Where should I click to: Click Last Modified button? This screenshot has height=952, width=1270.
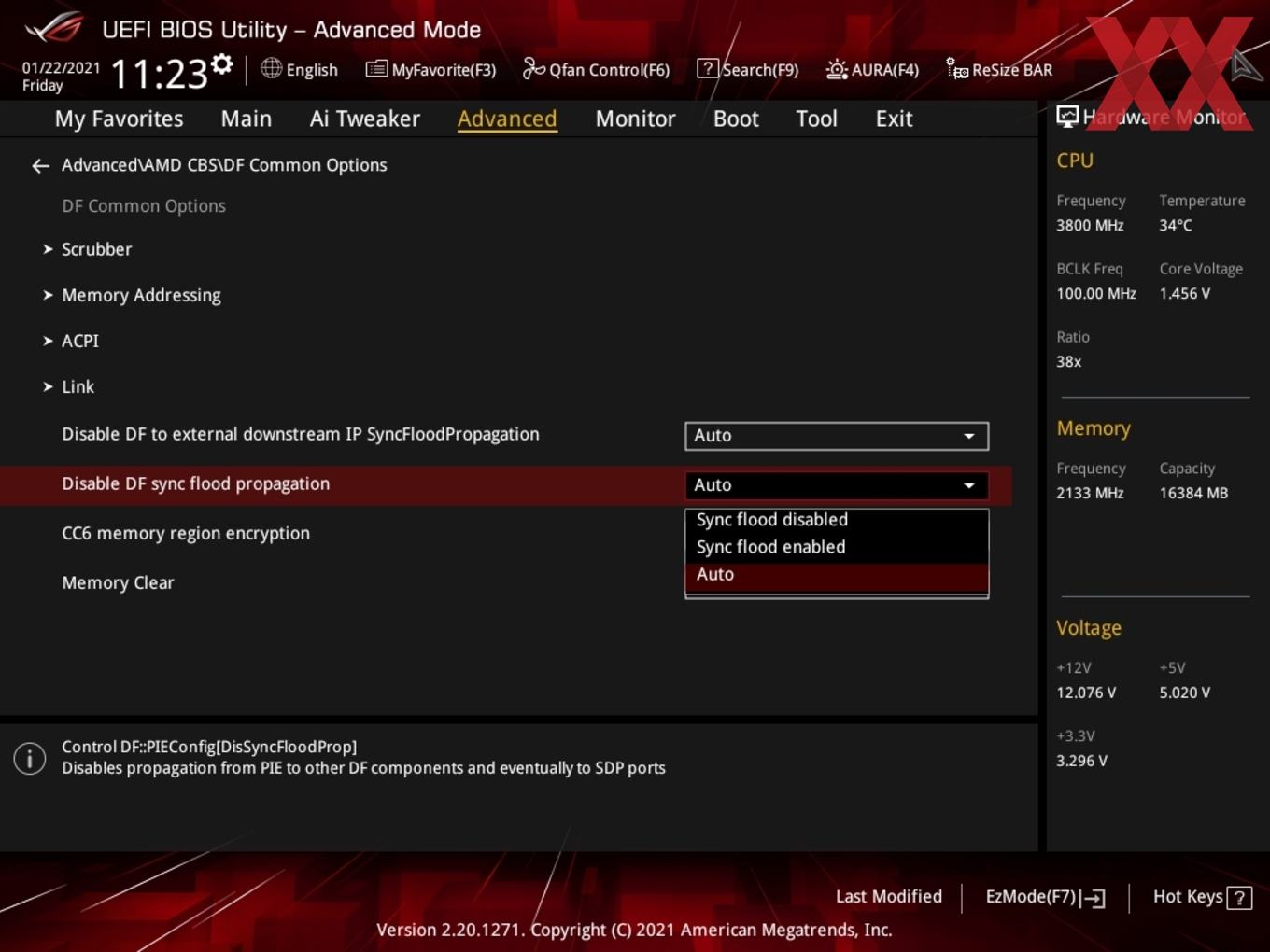pyautogui.click(x=888, y=897)
